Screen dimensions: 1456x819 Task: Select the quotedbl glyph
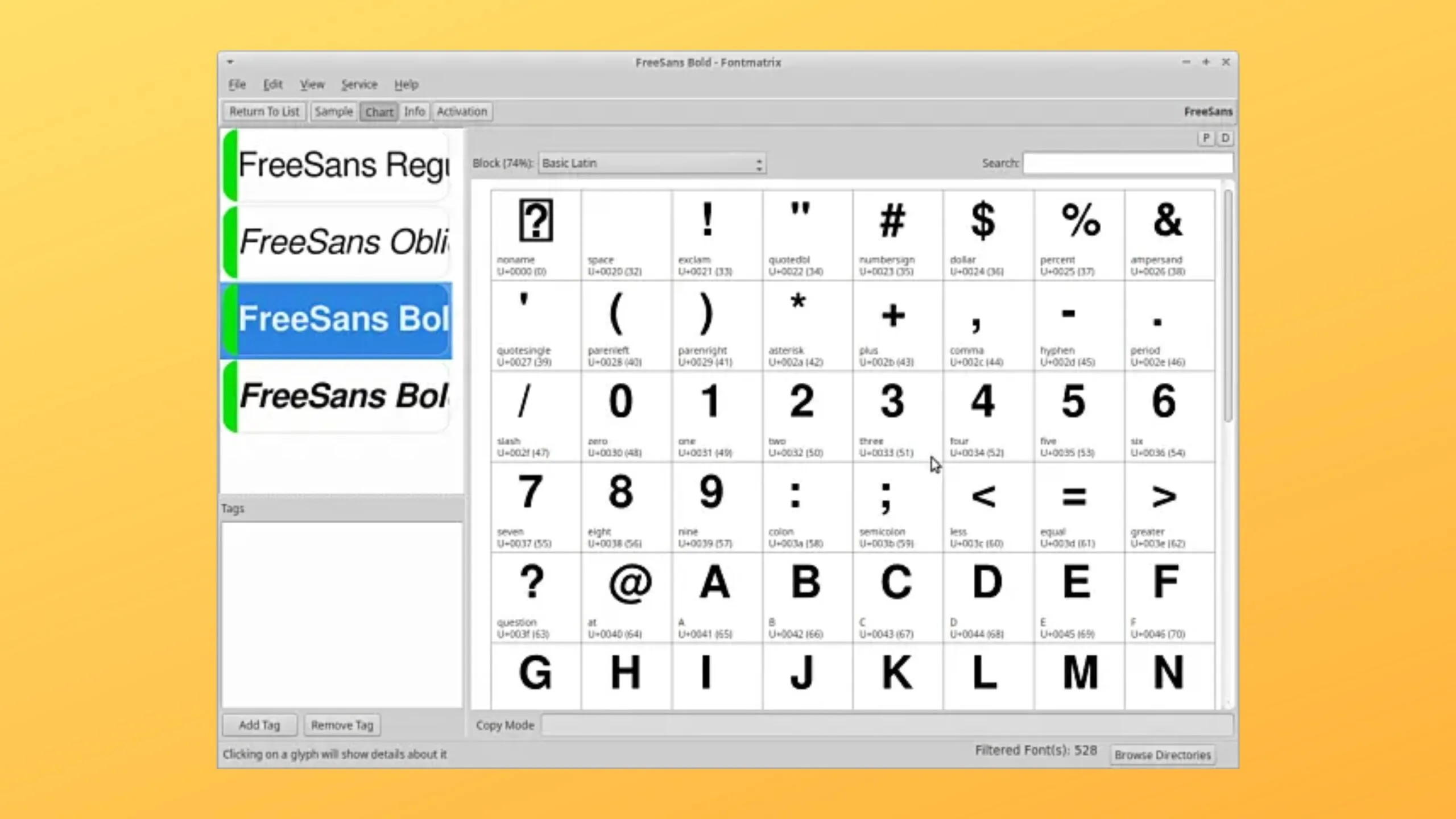click(x=807, y=235)
